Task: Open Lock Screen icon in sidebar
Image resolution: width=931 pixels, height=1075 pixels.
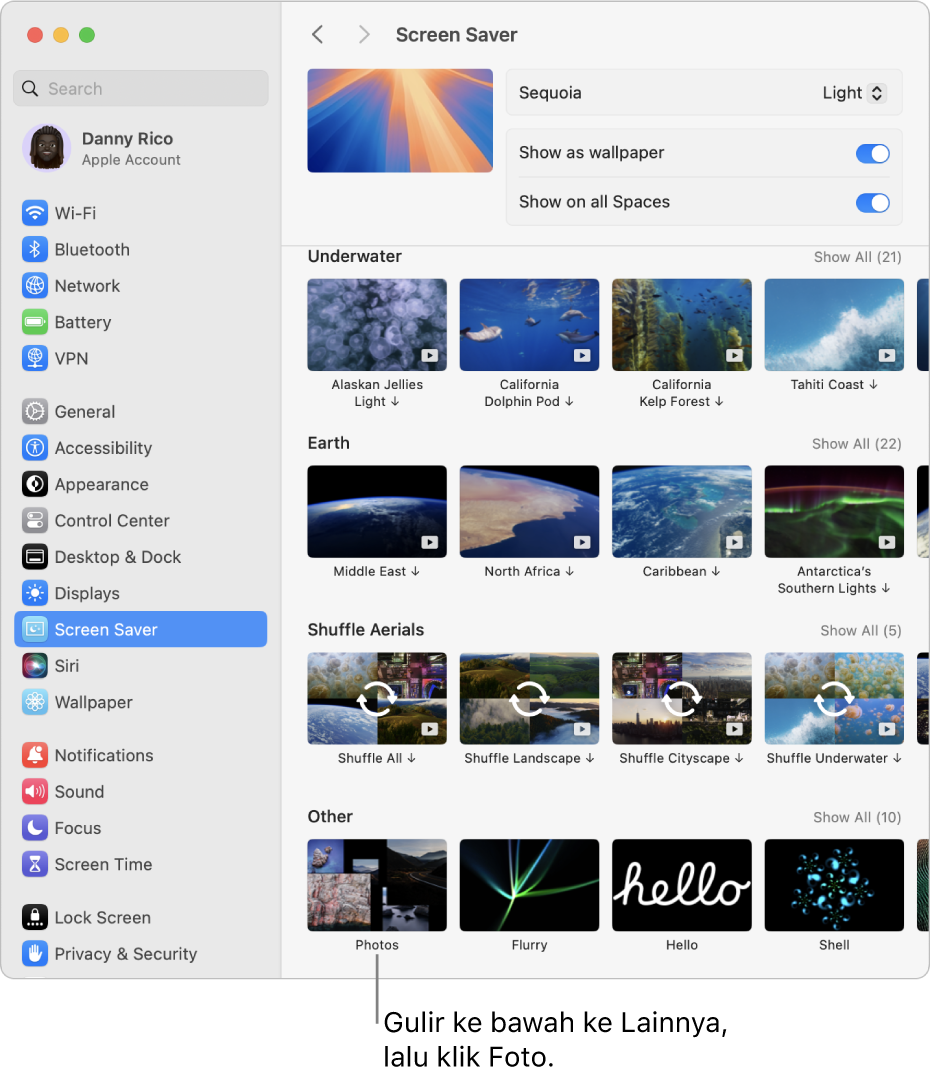Action: (x=34, y=917)
